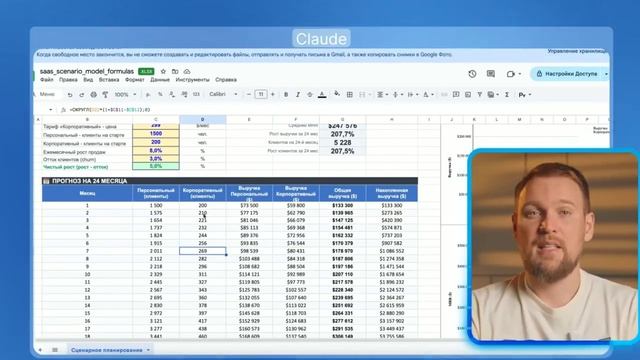The image size is (640, 360).
Task: Open the 123 number format menu
Action: pyautogui.click(x=196, y=95)
